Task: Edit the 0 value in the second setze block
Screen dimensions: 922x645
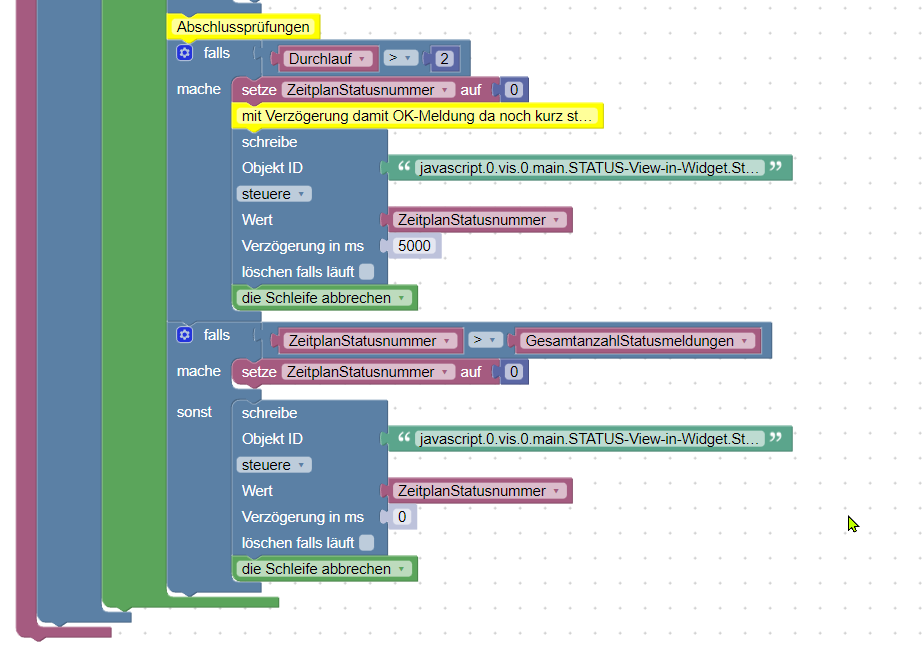Action: coord(514,372)
